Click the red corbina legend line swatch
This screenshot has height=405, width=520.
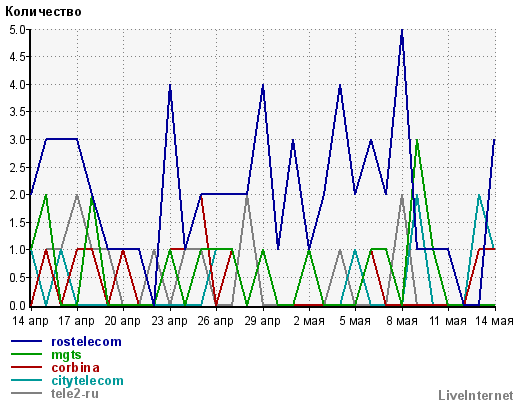tap(27, 367)
